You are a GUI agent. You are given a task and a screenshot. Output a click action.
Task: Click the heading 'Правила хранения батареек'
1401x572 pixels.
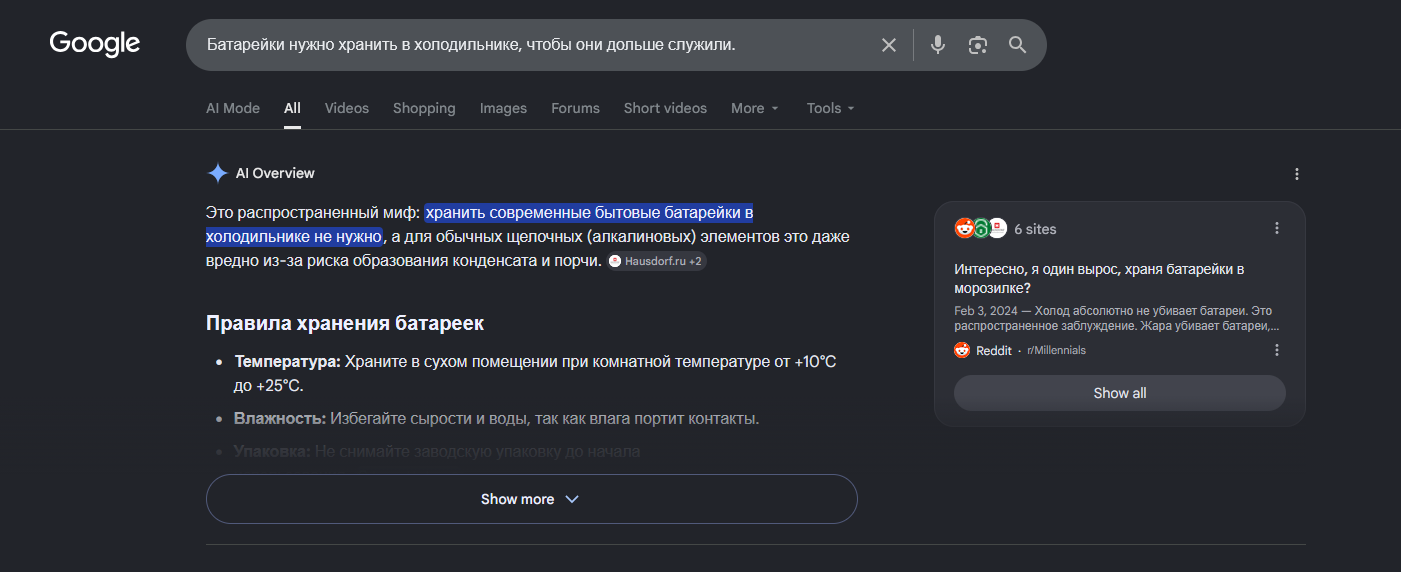coord(345,323)
